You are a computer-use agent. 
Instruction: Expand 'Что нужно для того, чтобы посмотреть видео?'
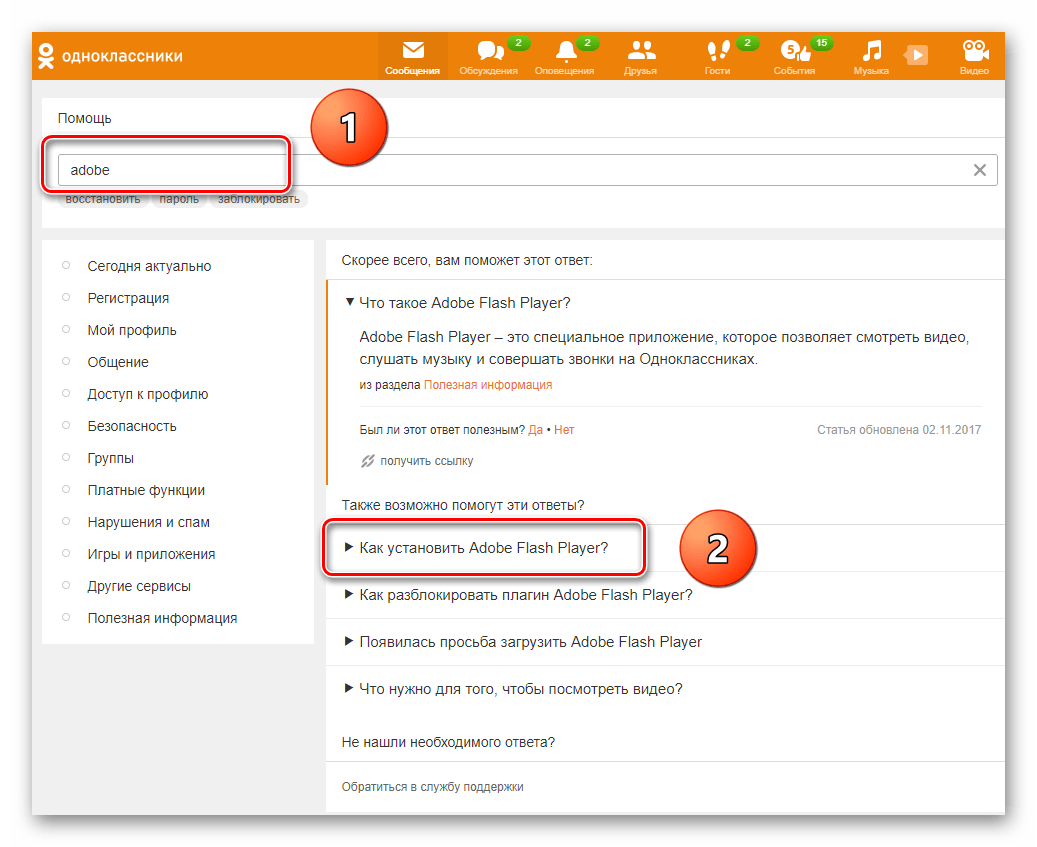(520, 689)
